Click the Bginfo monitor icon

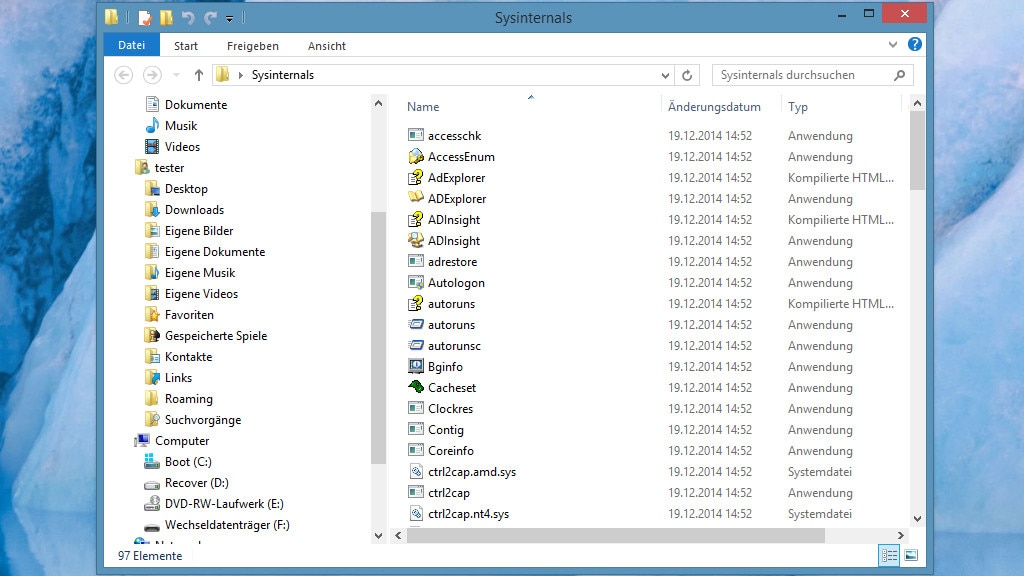(415, 366)
